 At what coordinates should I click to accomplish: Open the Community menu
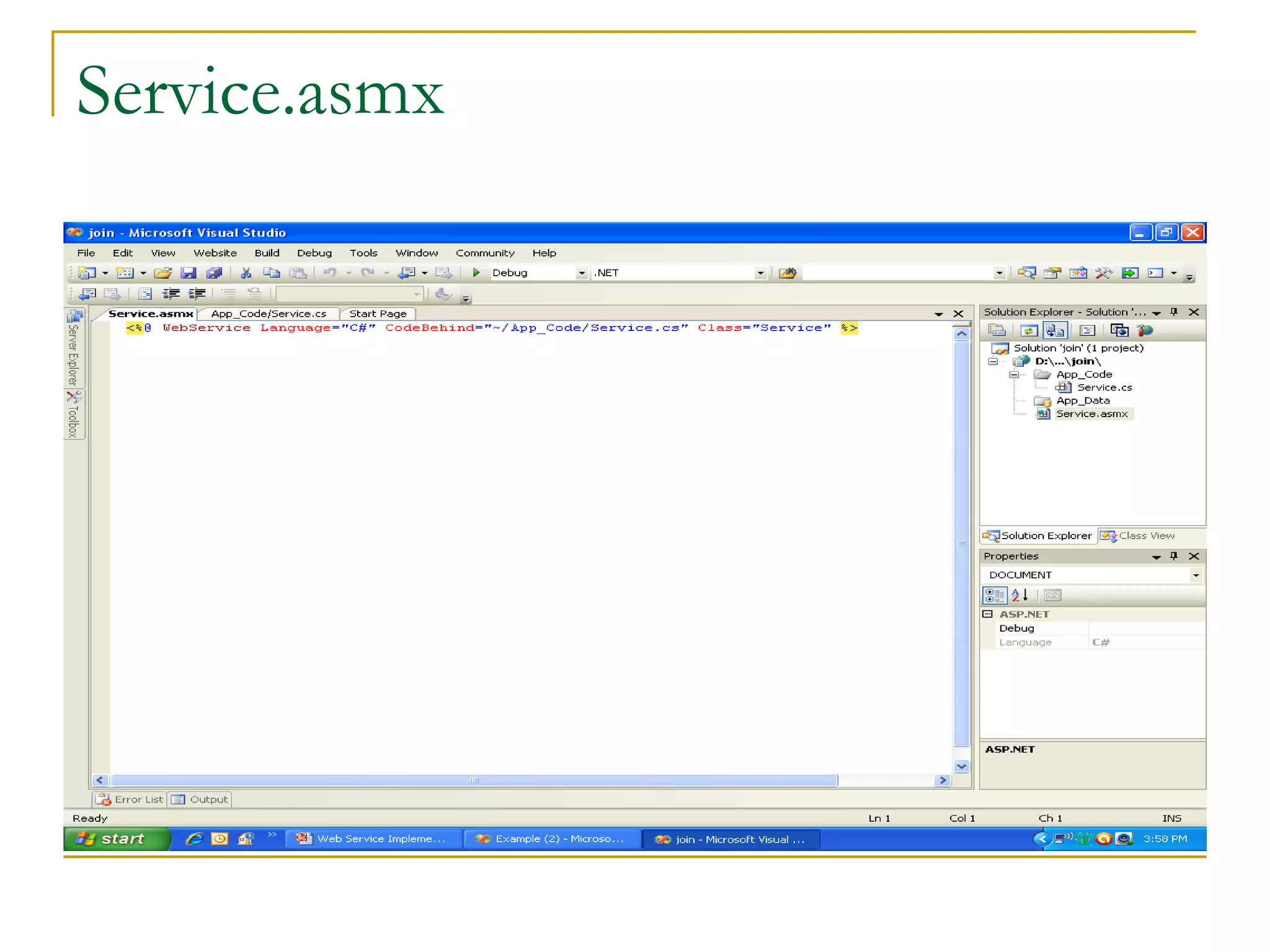(485, 253)
